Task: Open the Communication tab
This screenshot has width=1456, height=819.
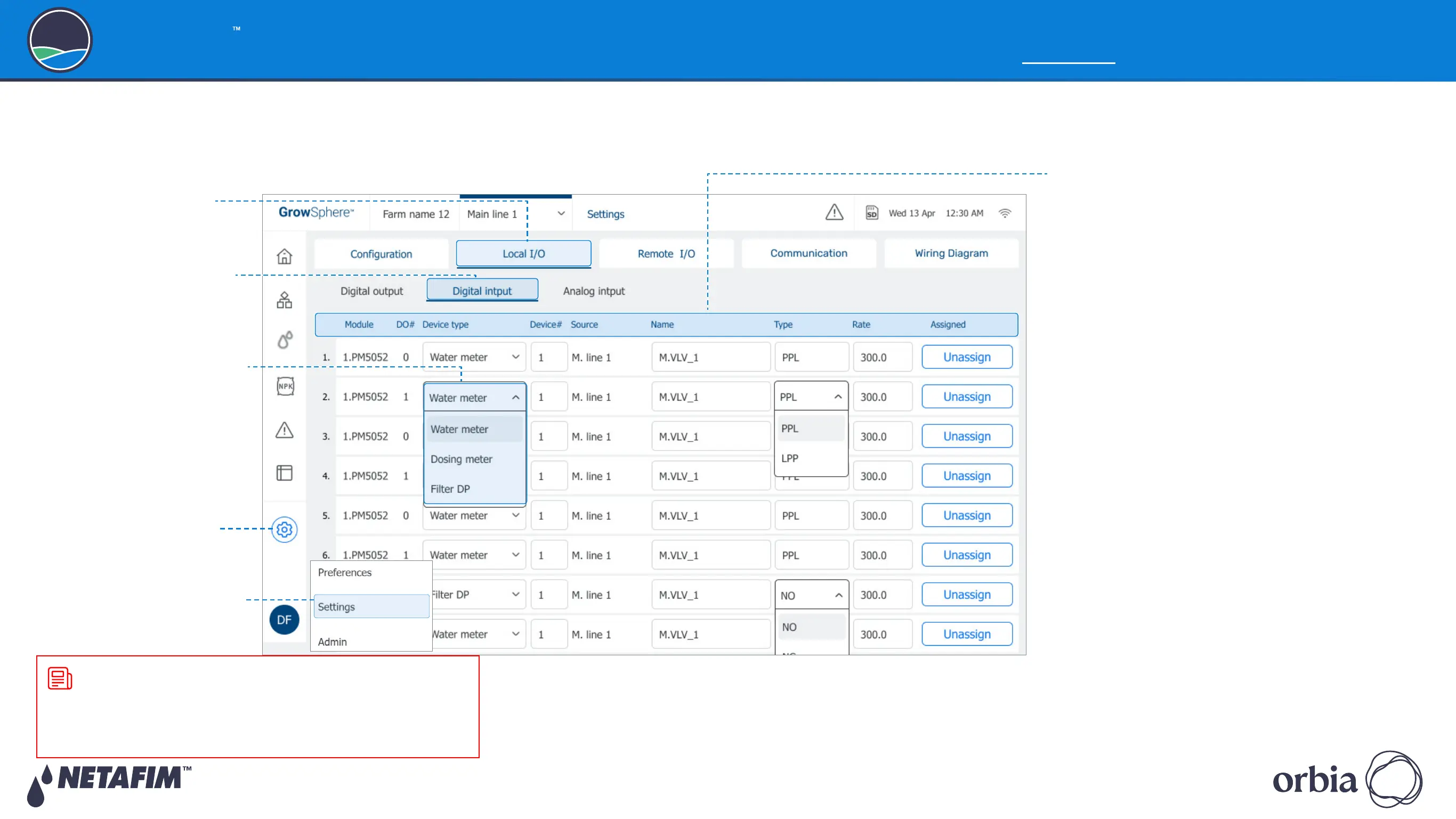Action: pos(809,253)
